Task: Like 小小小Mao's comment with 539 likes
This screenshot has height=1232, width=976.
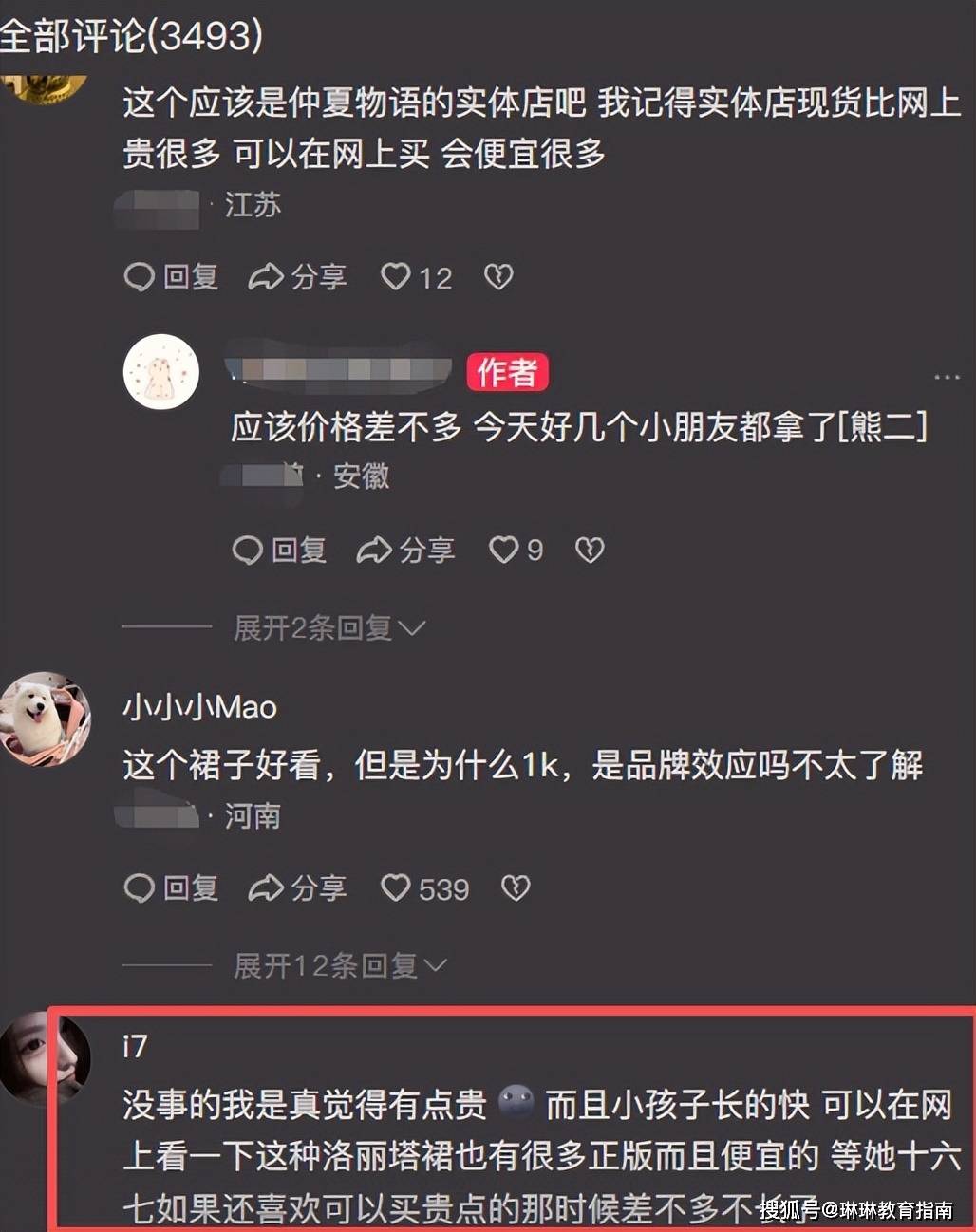Action: (424, 888)
